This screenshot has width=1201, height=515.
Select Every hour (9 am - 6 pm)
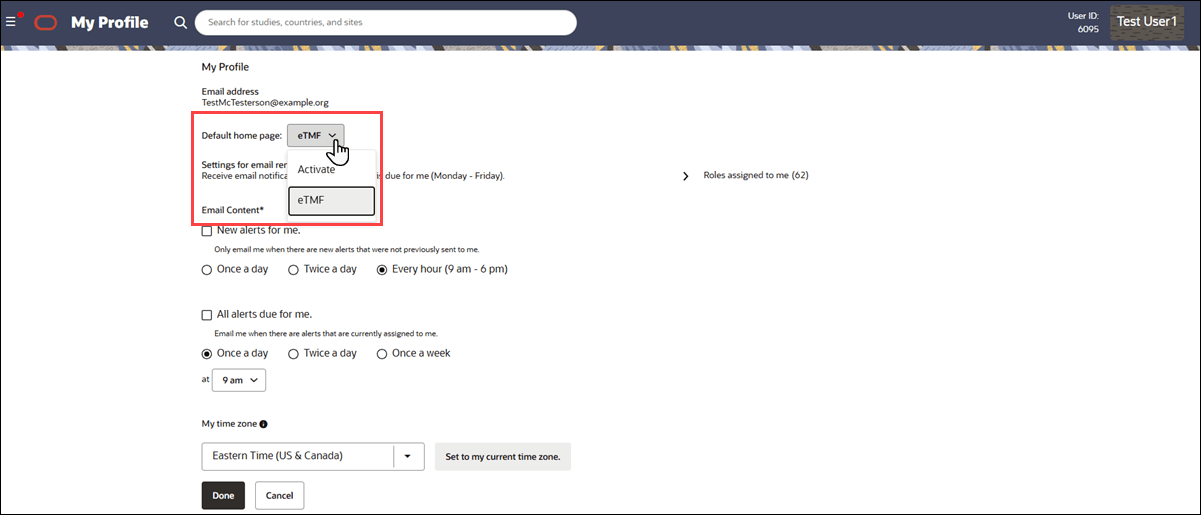coord(382,269)
